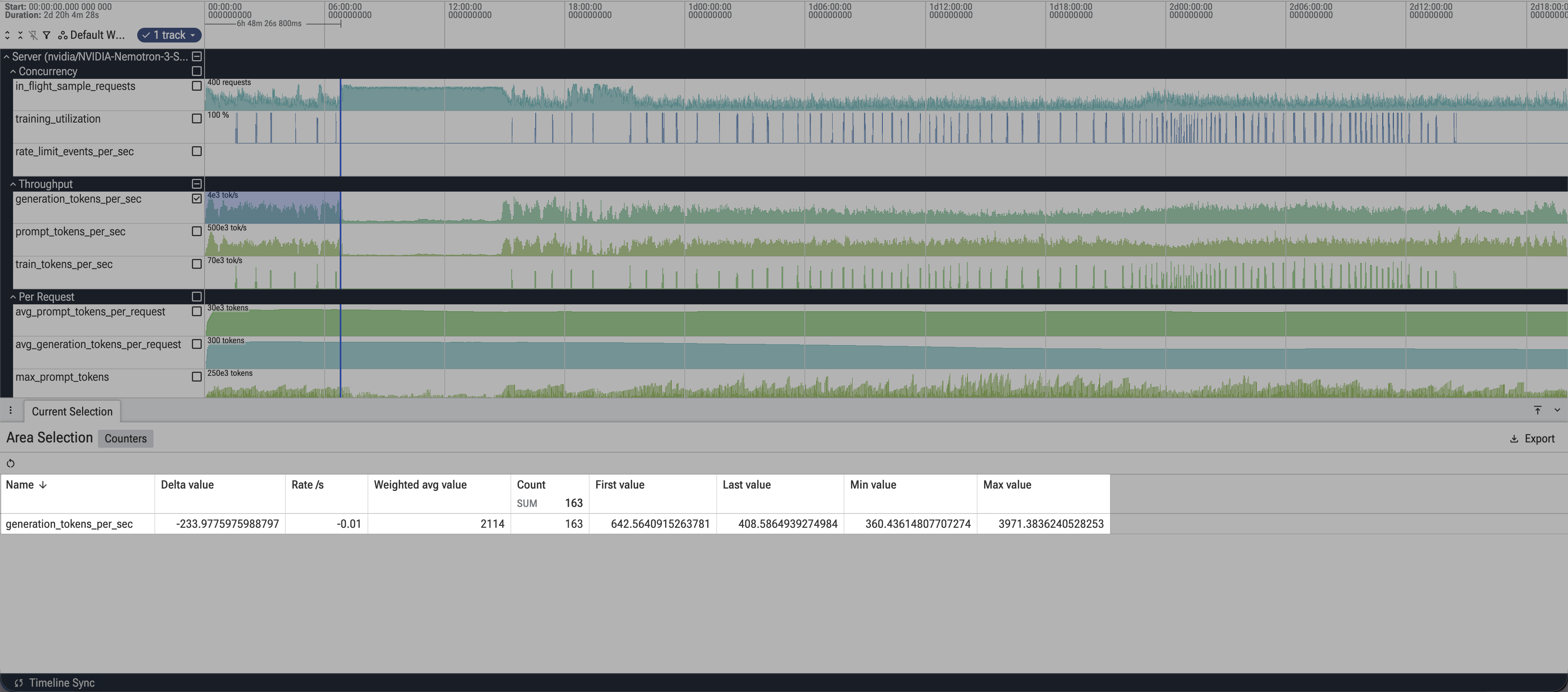Move drawer to top with arrow icon
The height and width of the screenshot is (692, 1568).
coord(1537,411)
